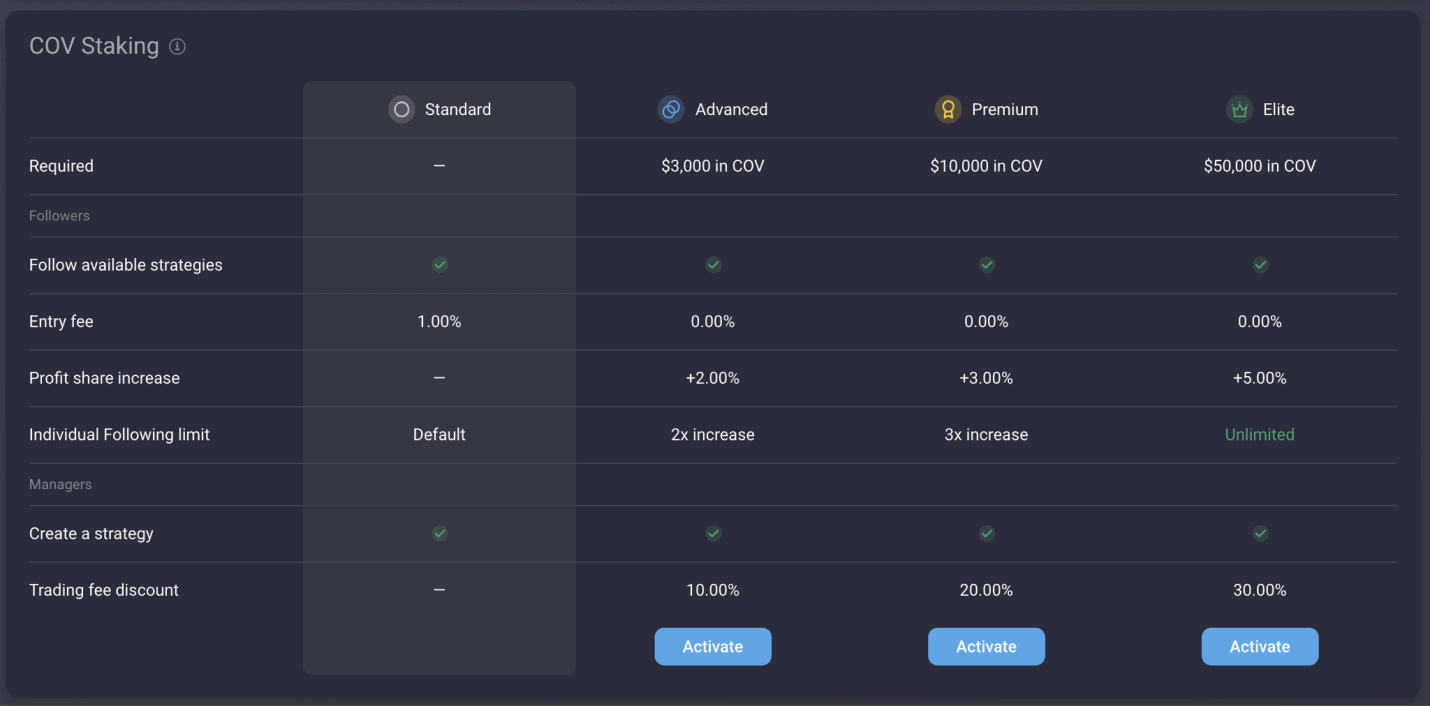Click Premium's Follow available strategies checkmark
The height and width of the screenshot is (706, 1430).
[x=987, y=265]
